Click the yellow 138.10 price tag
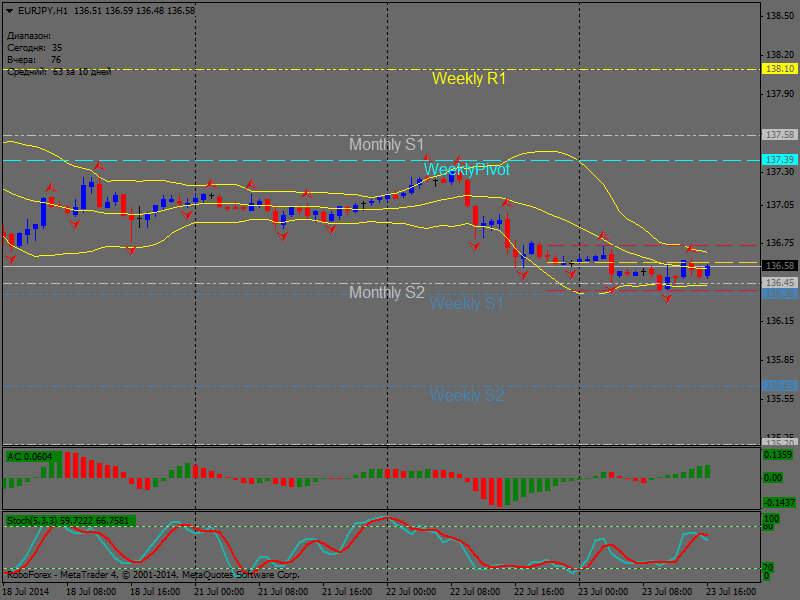 (x=779, y=69)
